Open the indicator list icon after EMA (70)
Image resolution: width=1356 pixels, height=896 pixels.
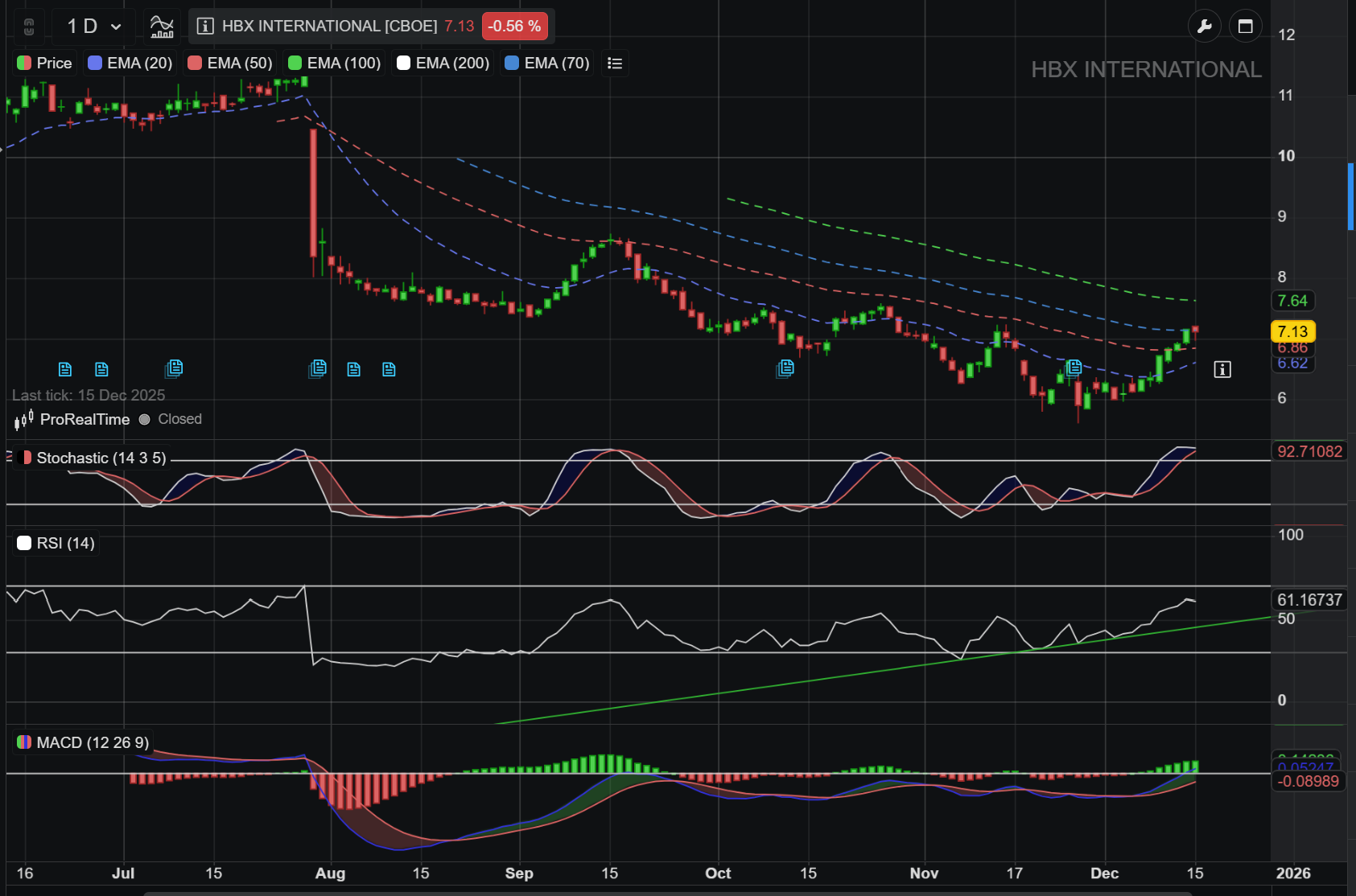coord(615,64)
